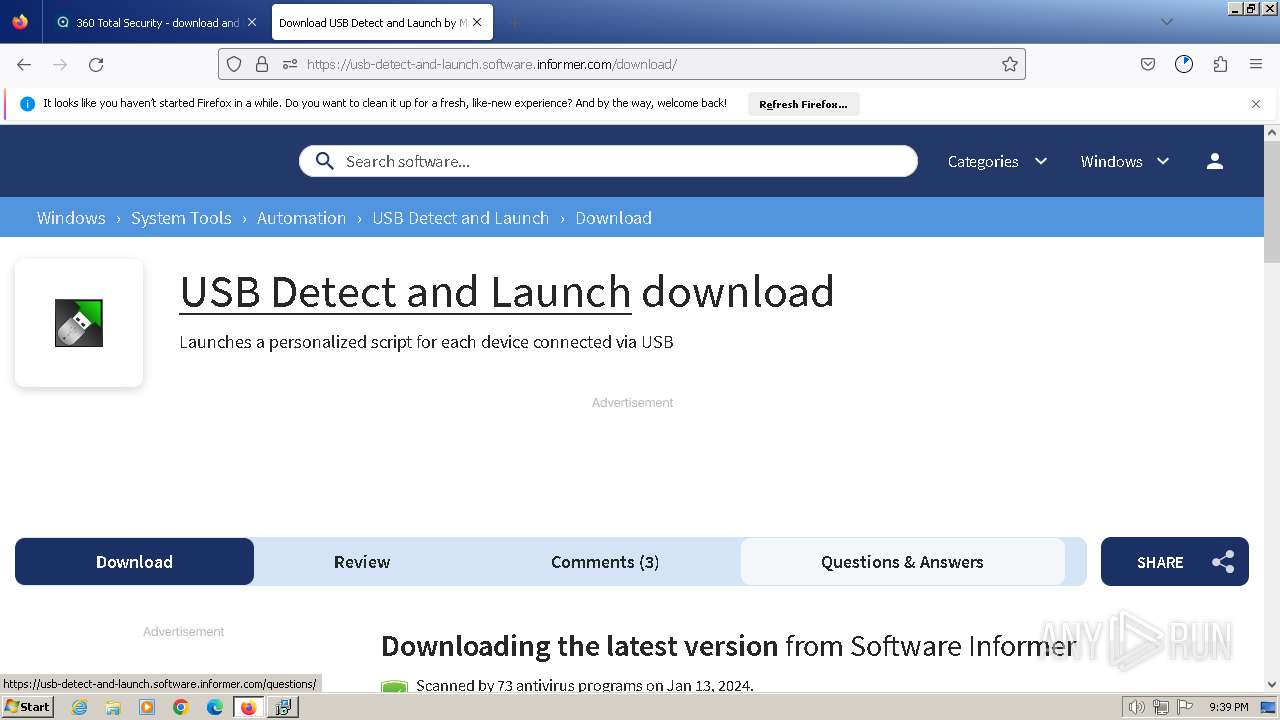Bookmark this page with the star

pos(1010,64)
